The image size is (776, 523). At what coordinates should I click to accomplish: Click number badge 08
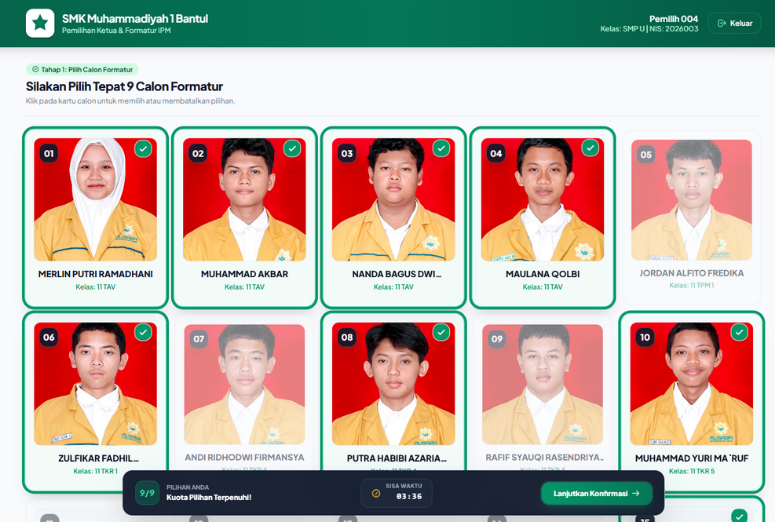pos(347,337)
